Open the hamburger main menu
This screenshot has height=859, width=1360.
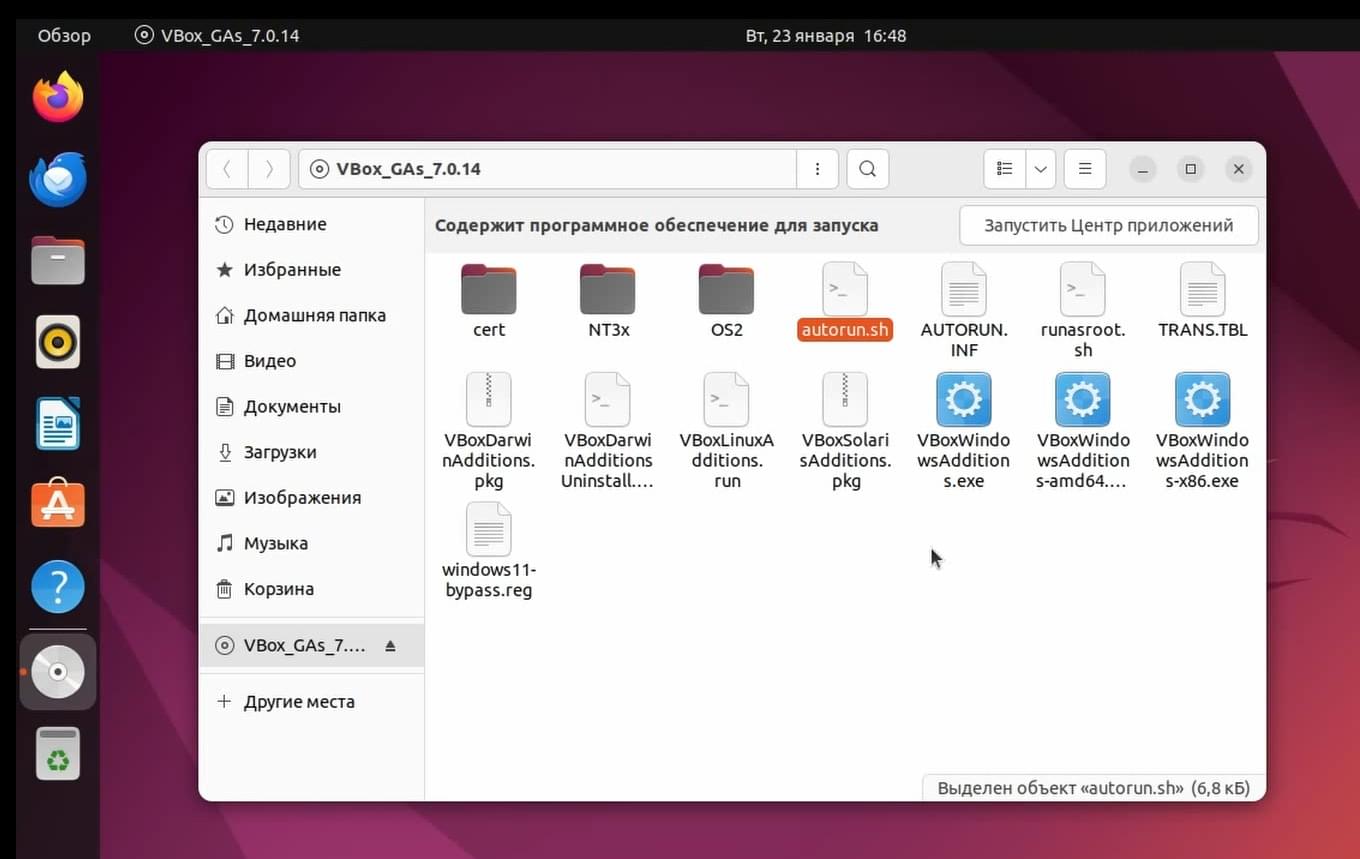click(x=1085, y=169)
